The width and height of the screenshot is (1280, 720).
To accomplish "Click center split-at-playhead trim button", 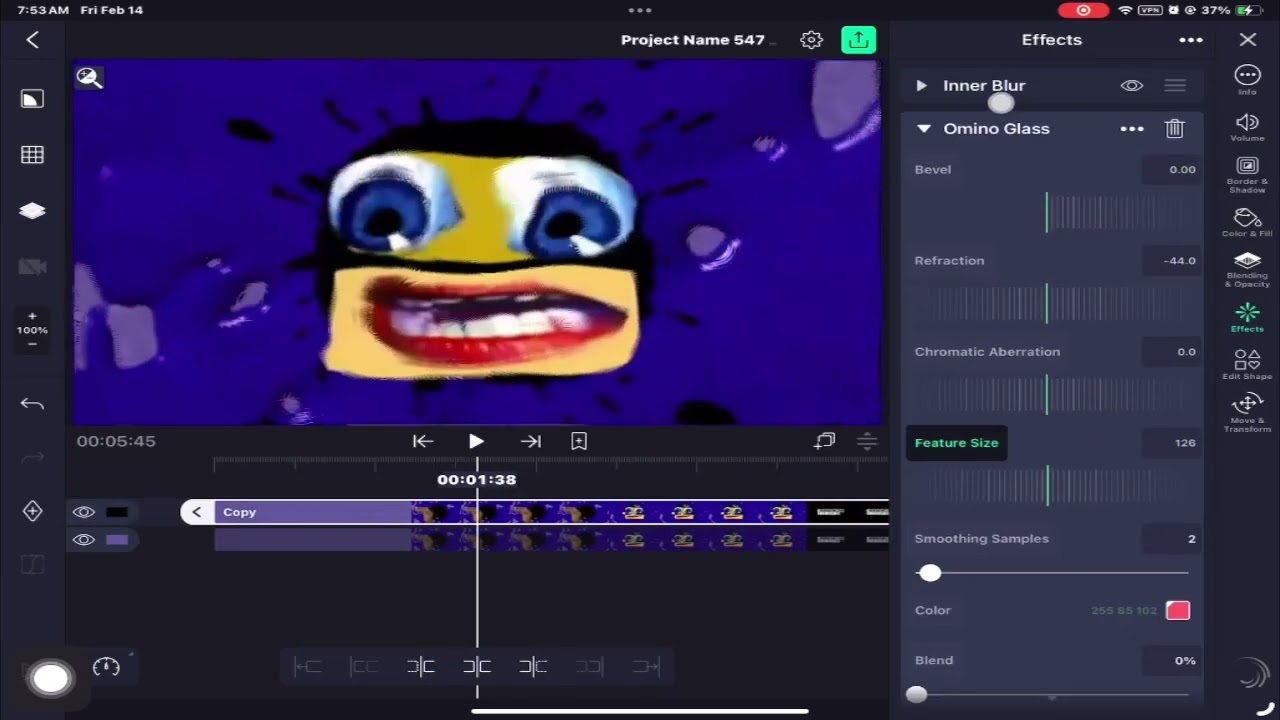I will (477, 667).
